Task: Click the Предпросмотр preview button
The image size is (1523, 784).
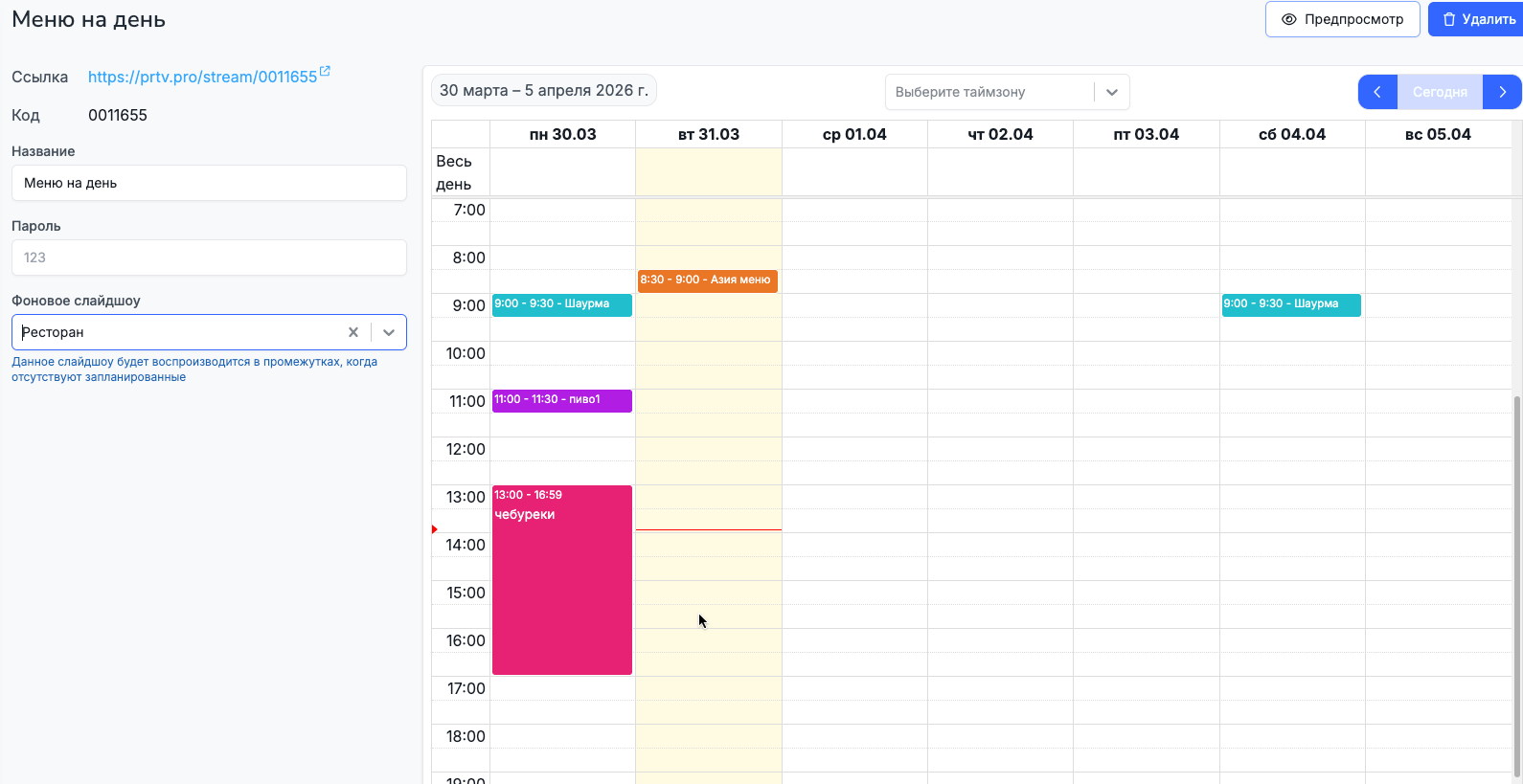Action: click(1342, 19)
